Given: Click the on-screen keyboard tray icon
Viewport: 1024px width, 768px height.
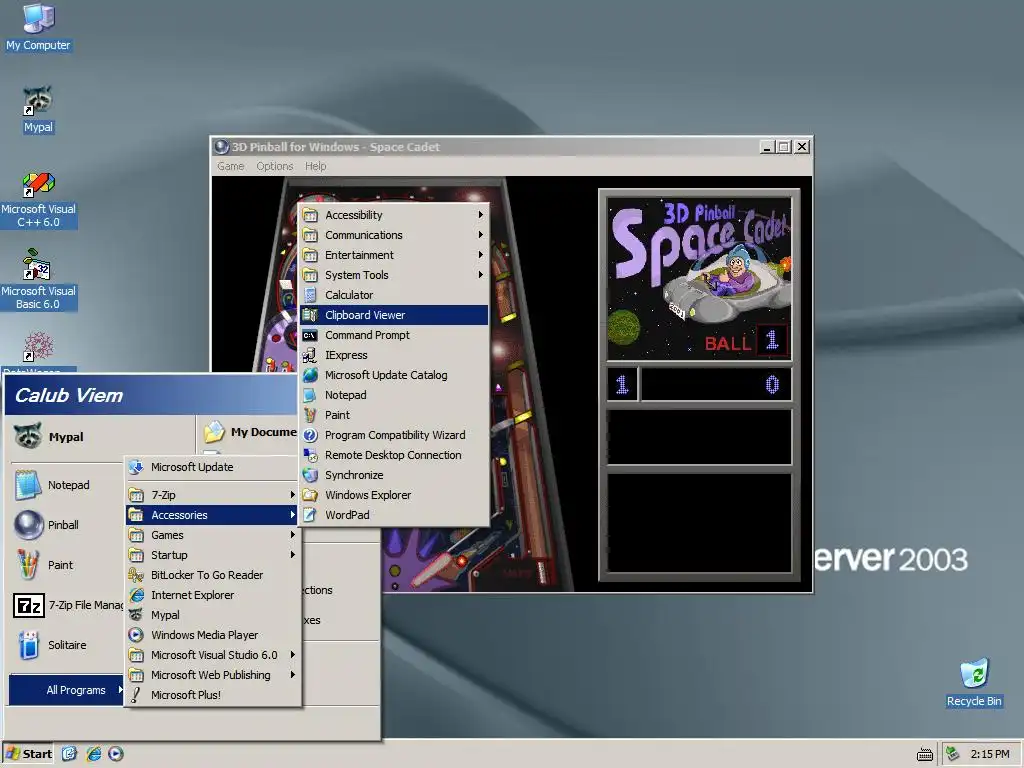Looking at the screenshot, I should pos(925,754).
